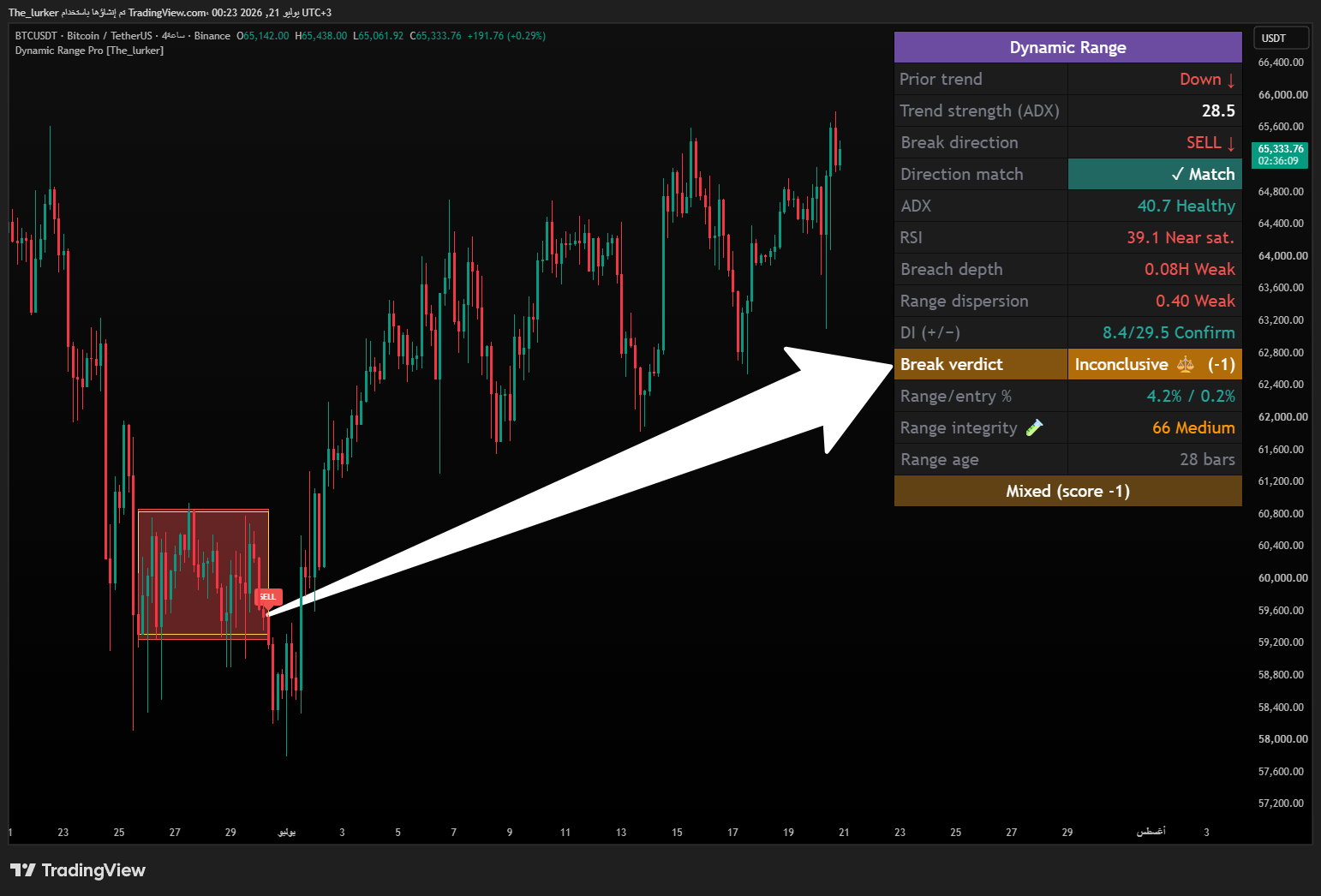The width and height of the screenshot is (1321, 896).
Task: Click the Break verdict label
Action: click(951, 364)
